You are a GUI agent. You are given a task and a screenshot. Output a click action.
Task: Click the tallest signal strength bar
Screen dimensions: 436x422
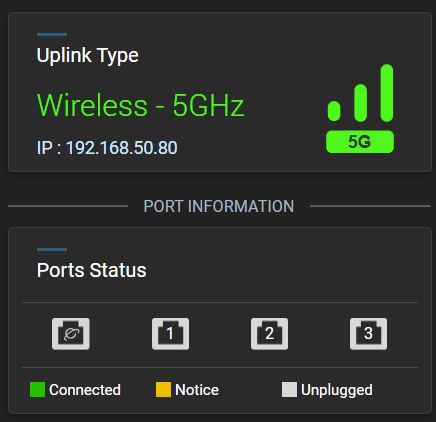tap(387, 93)
